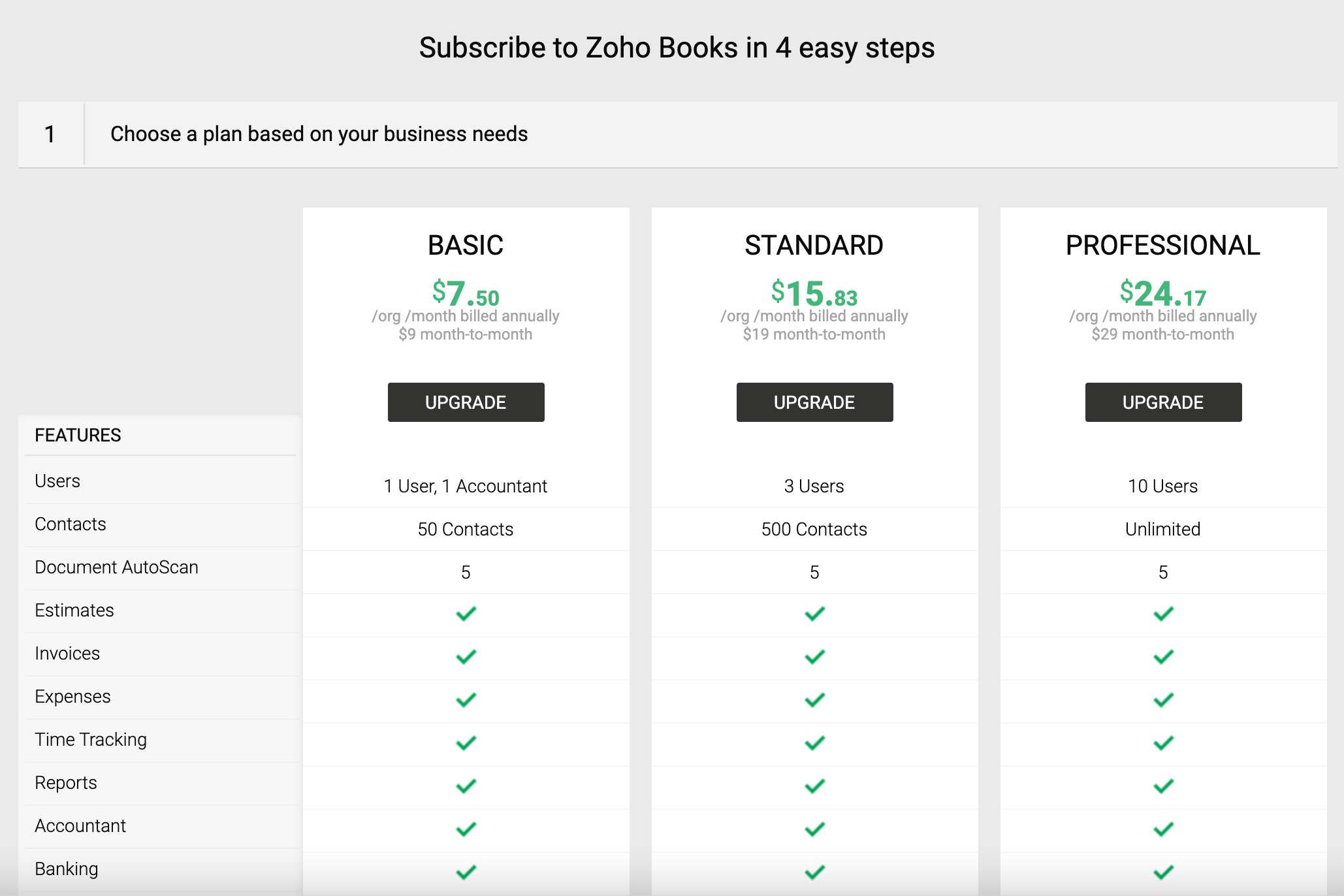This screenshot has height=896, width=1344.
Task: Click the Professional plan Upgrade button
Action: (x=1163, y=402)
